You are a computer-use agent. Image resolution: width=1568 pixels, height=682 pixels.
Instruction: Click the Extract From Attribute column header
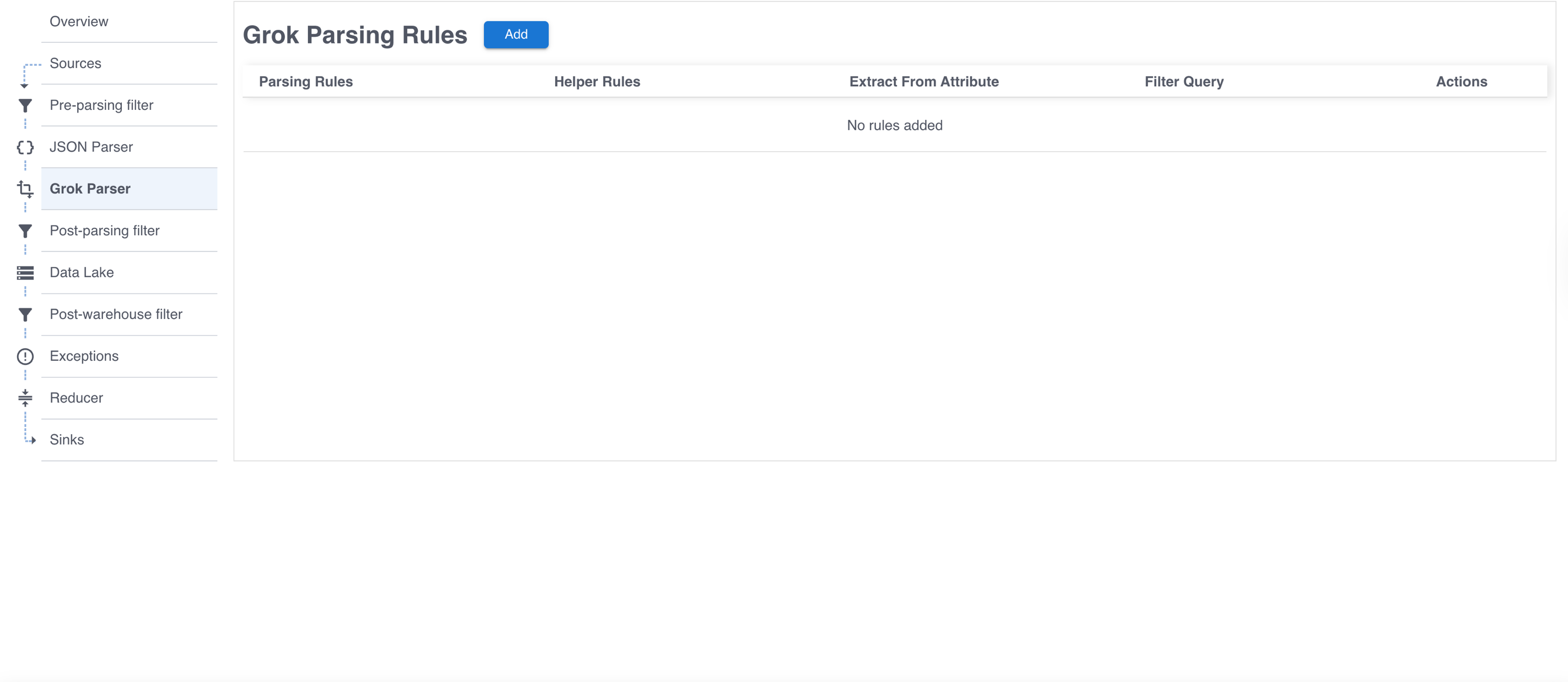924,82
